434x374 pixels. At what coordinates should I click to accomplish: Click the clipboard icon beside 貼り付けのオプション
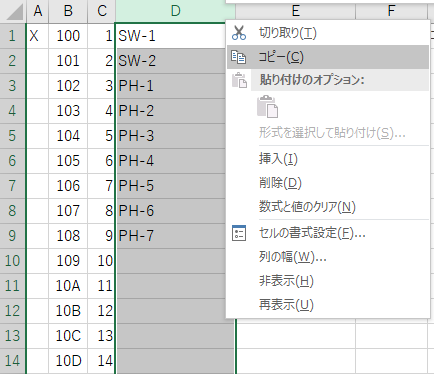point(239,80)
